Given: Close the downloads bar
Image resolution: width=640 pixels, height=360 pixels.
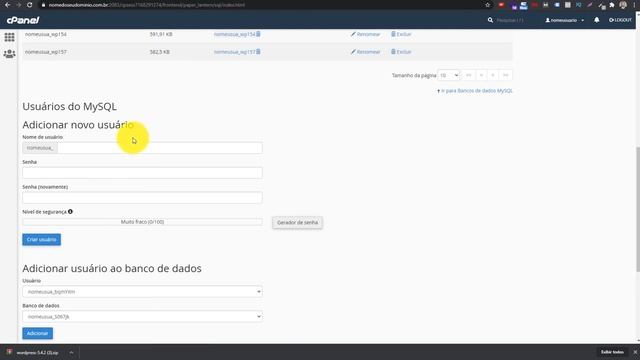Looking at the screenshot, I should 635,352.
